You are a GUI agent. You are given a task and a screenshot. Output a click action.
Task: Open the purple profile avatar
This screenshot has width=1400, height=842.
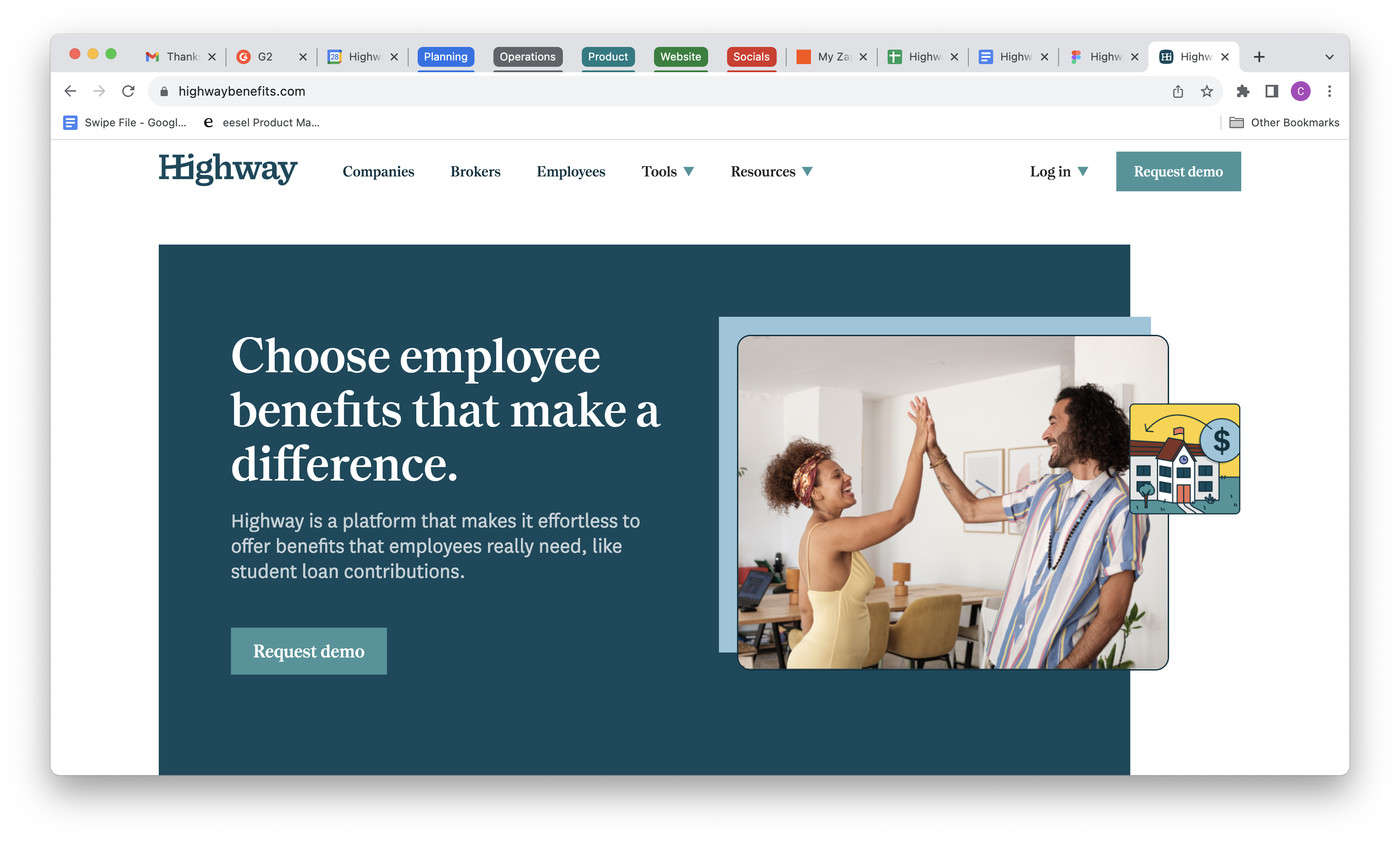click(x=1300, y=91)
